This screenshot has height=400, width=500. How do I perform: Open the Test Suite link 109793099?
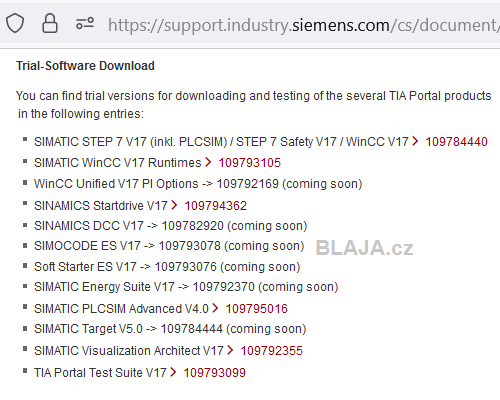(x=215, y=373)
